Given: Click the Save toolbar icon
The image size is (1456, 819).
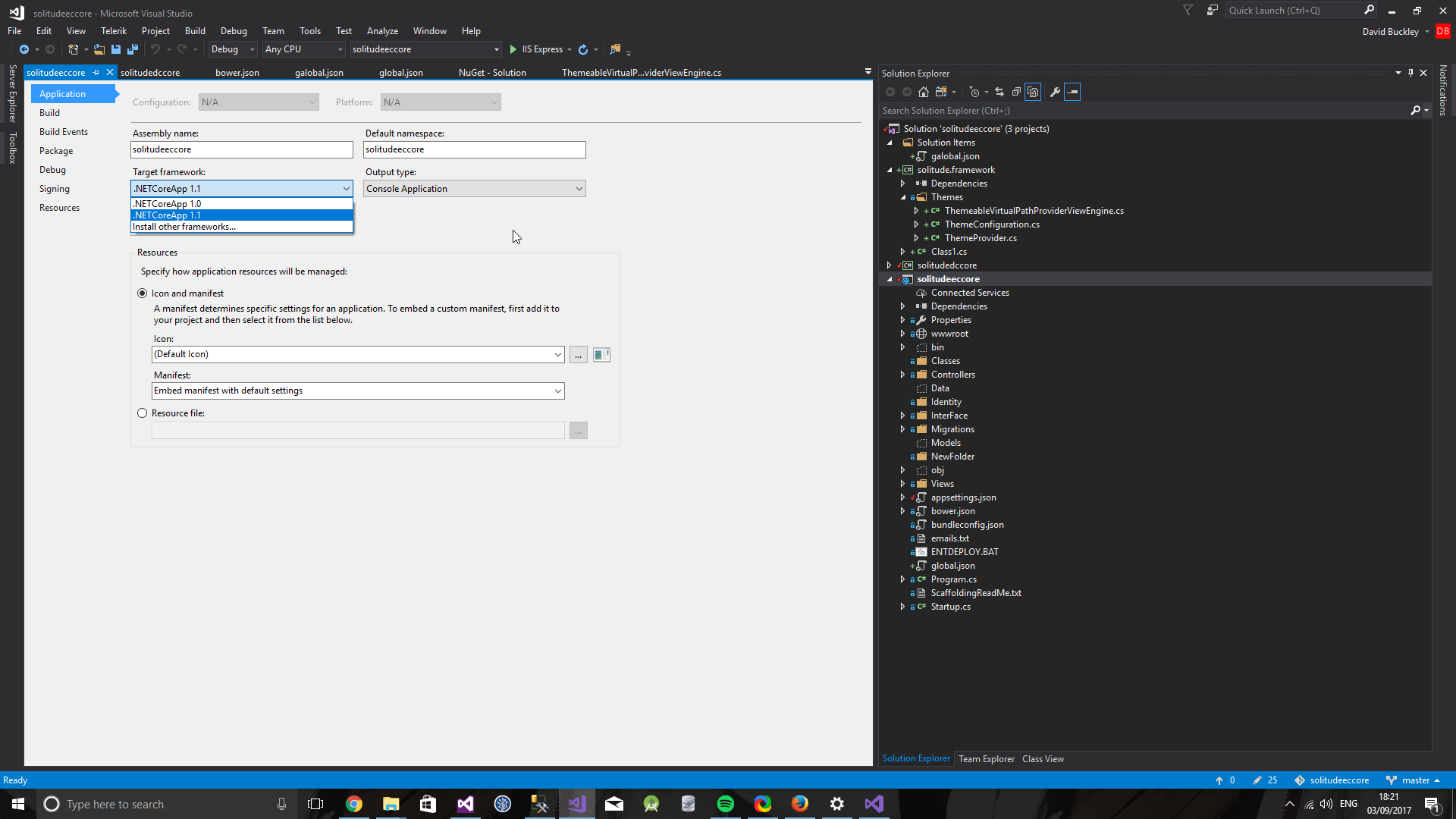Looking at the screenshot, I should [x=115, y=49].
